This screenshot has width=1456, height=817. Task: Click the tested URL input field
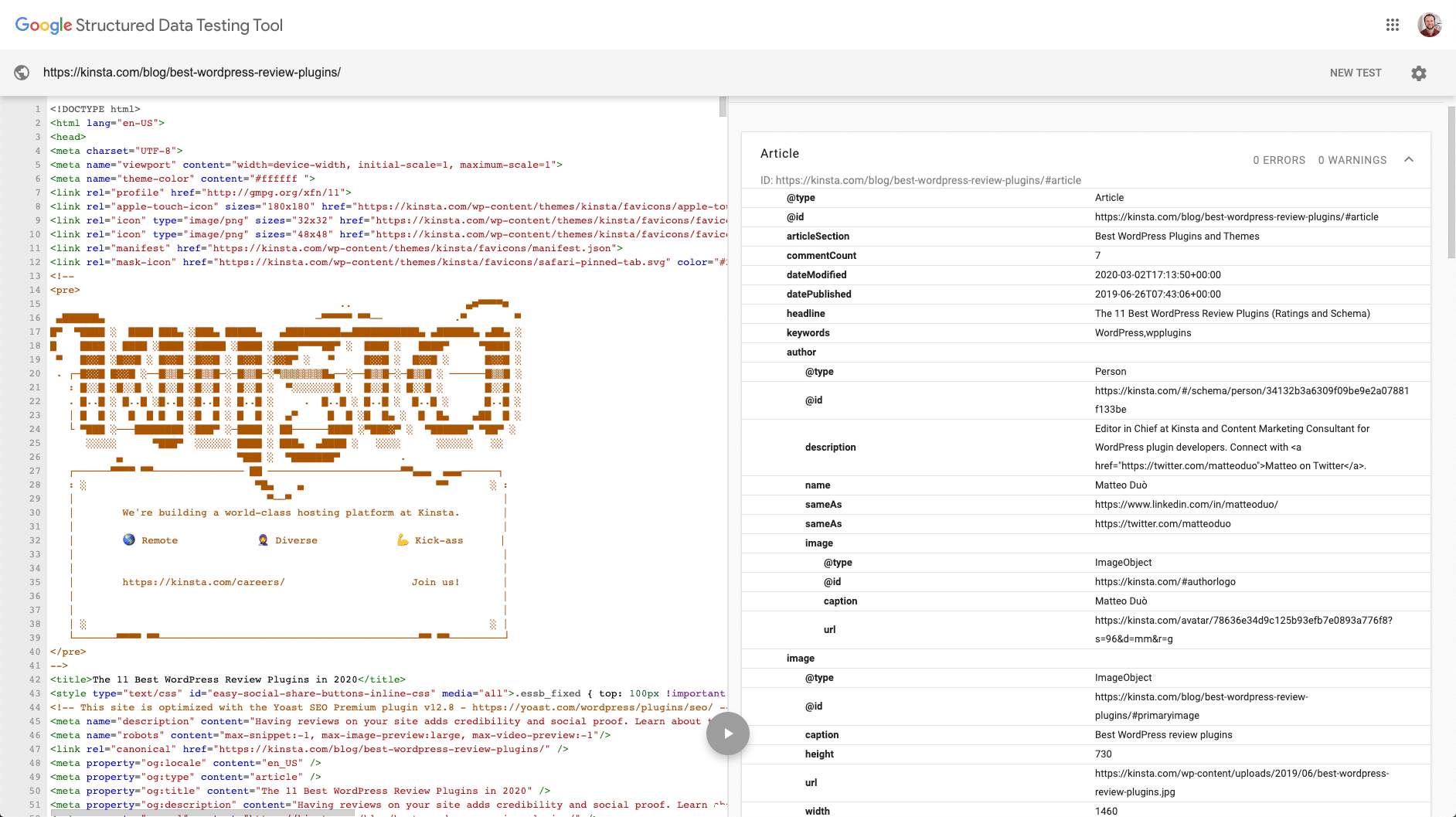(309, 72)
